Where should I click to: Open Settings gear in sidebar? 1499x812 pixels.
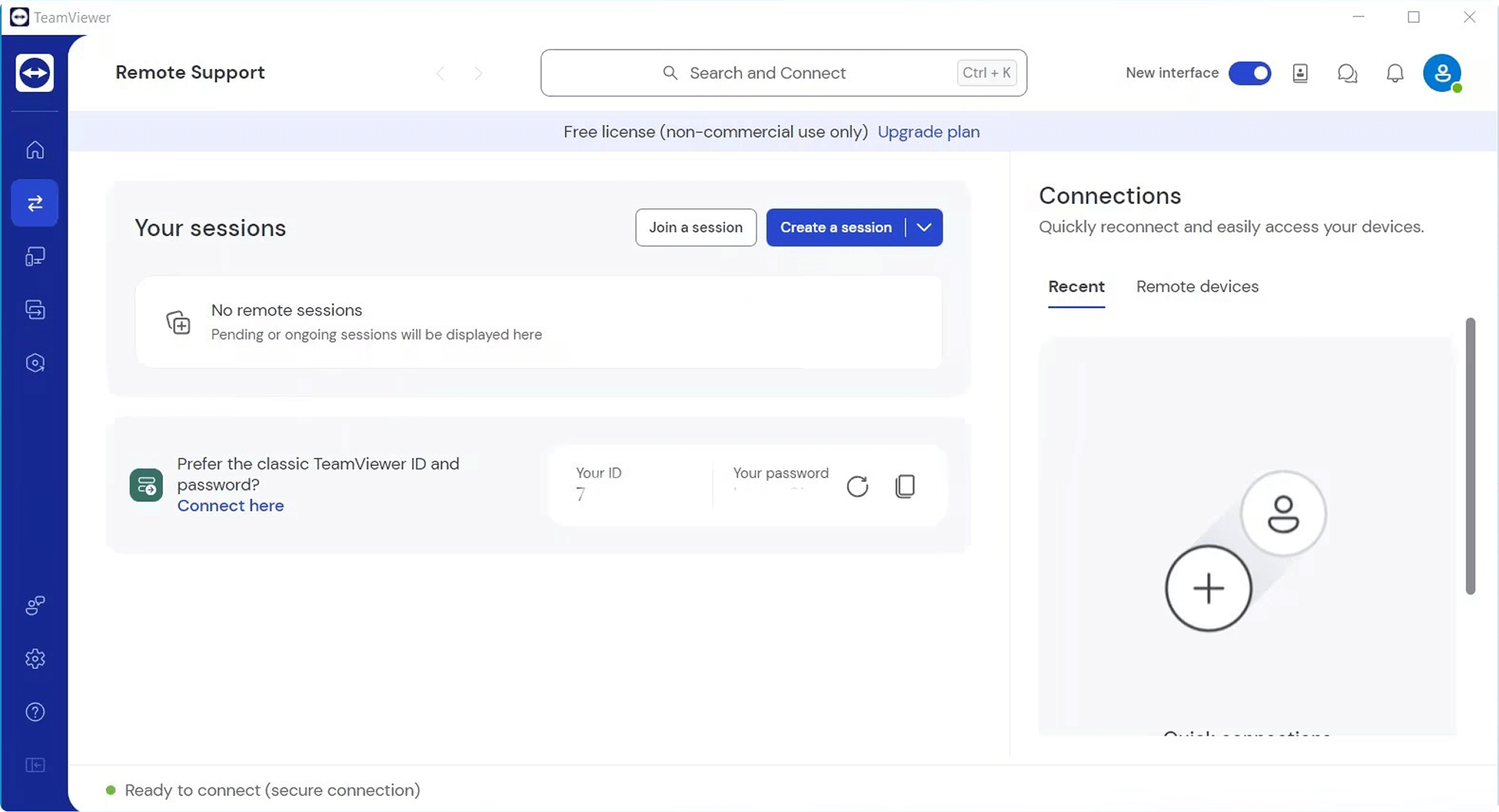point(35,658)
